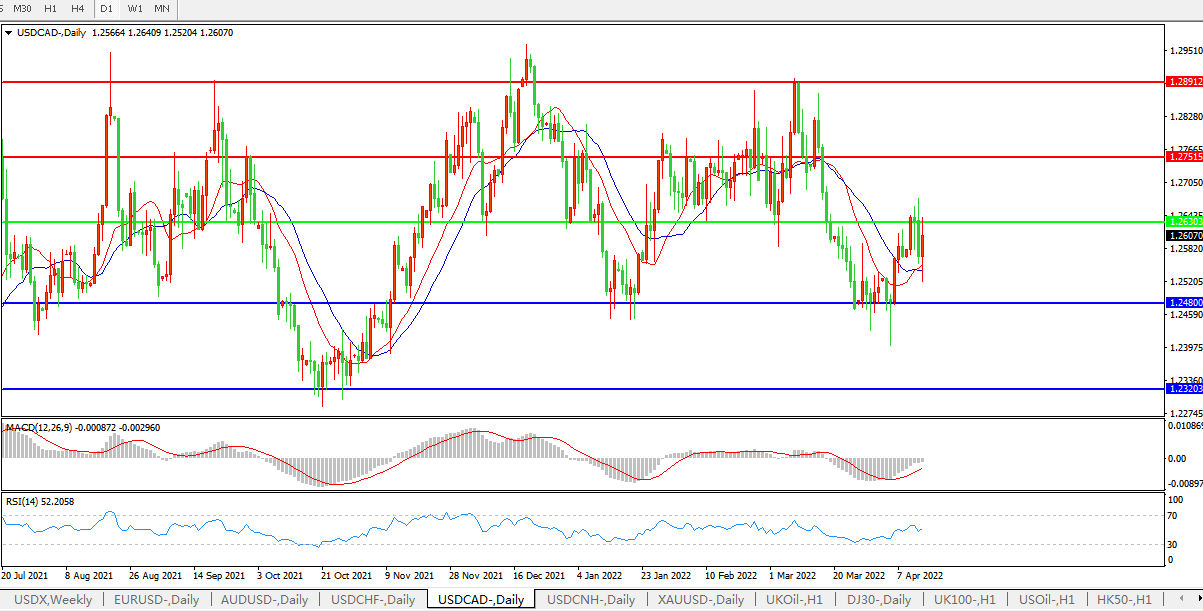Select the blue 1.24800 support price label
The image size is (1203, 611).
tap(1184, 303)
